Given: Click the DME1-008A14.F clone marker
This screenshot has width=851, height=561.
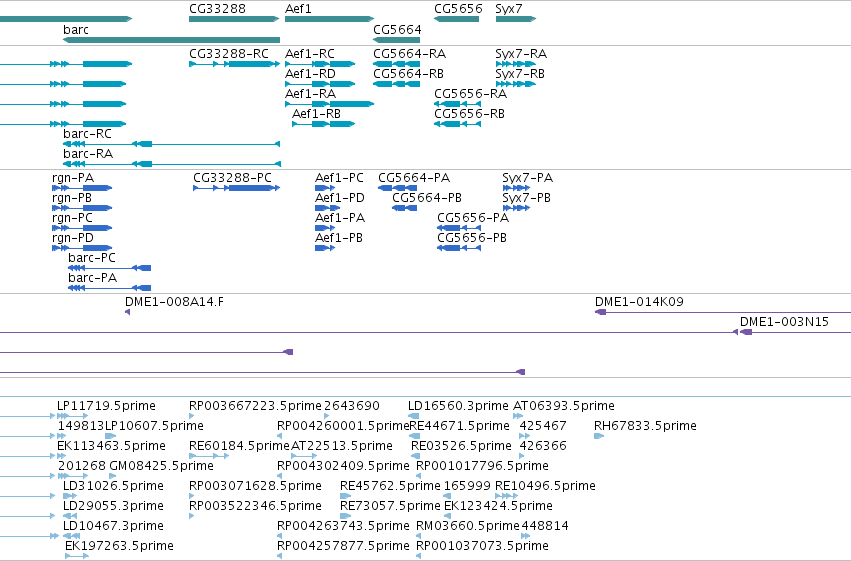Looking at the screenshot, I should [128, 312].
